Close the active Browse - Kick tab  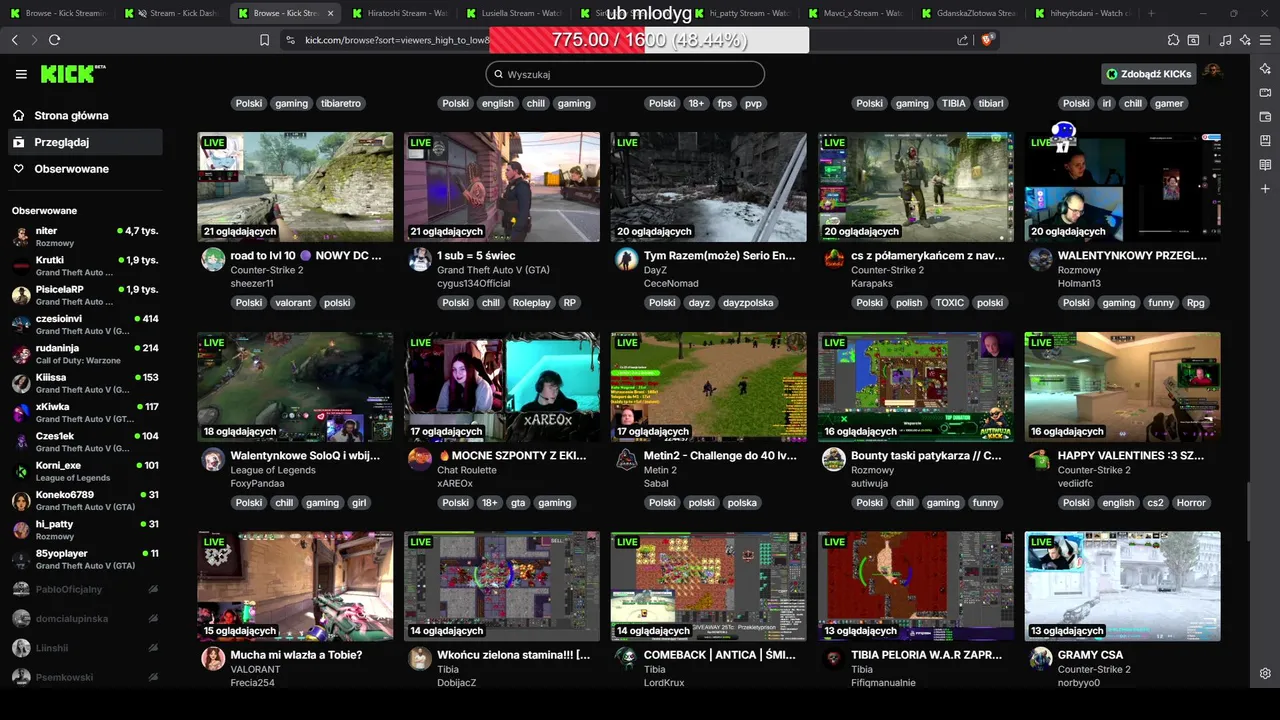(330, 13)
